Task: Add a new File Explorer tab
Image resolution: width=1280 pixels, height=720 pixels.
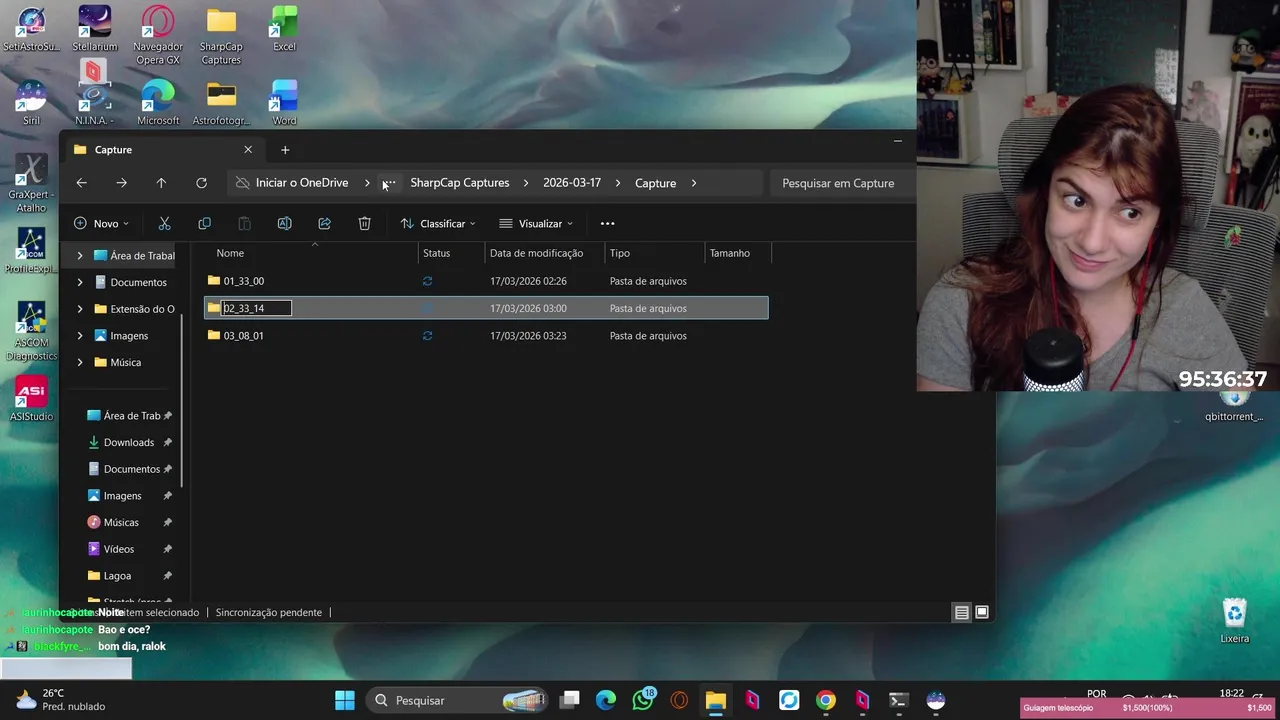Action: pos(285,149)
